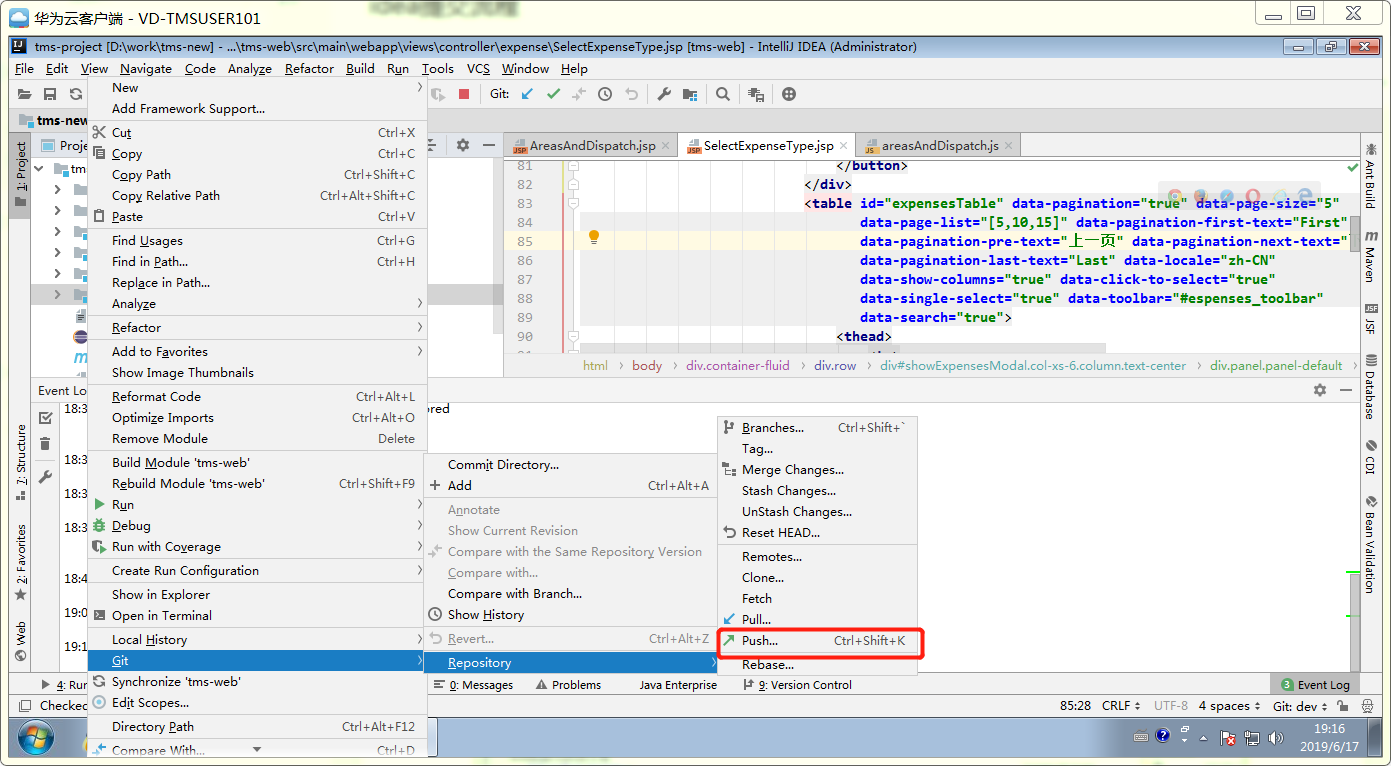Click the Action Center flag tray icon

click(x=1228, y=738)
